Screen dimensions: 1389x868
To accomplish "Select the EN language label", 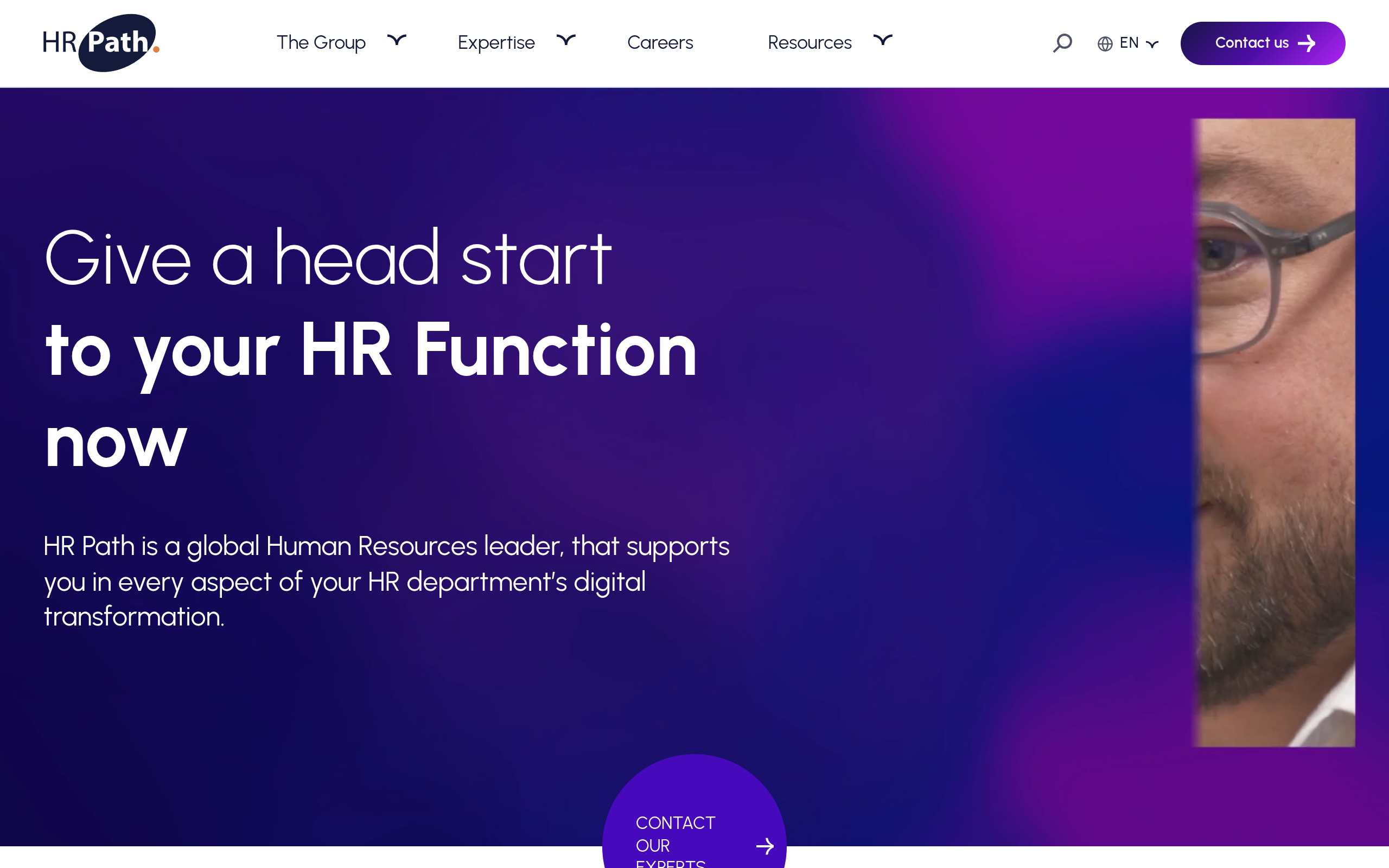I will (1129, 43).
